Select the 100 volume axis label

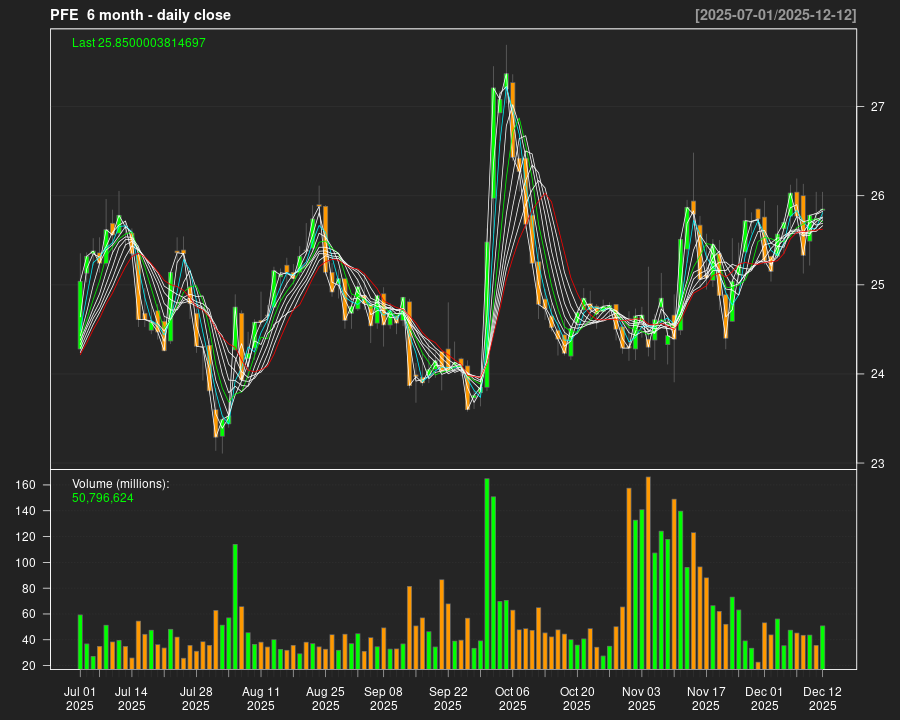click(x=53, y=563)
